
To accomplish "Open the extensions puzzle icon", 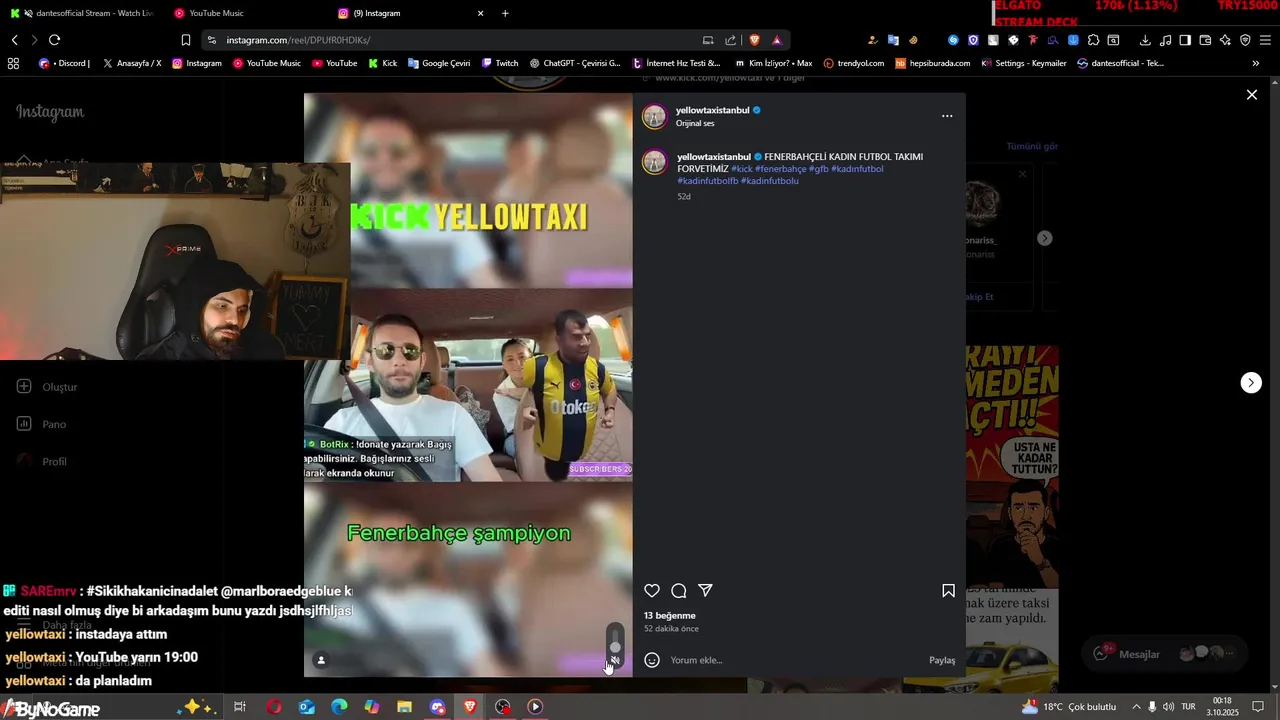I will point(1093,40).
